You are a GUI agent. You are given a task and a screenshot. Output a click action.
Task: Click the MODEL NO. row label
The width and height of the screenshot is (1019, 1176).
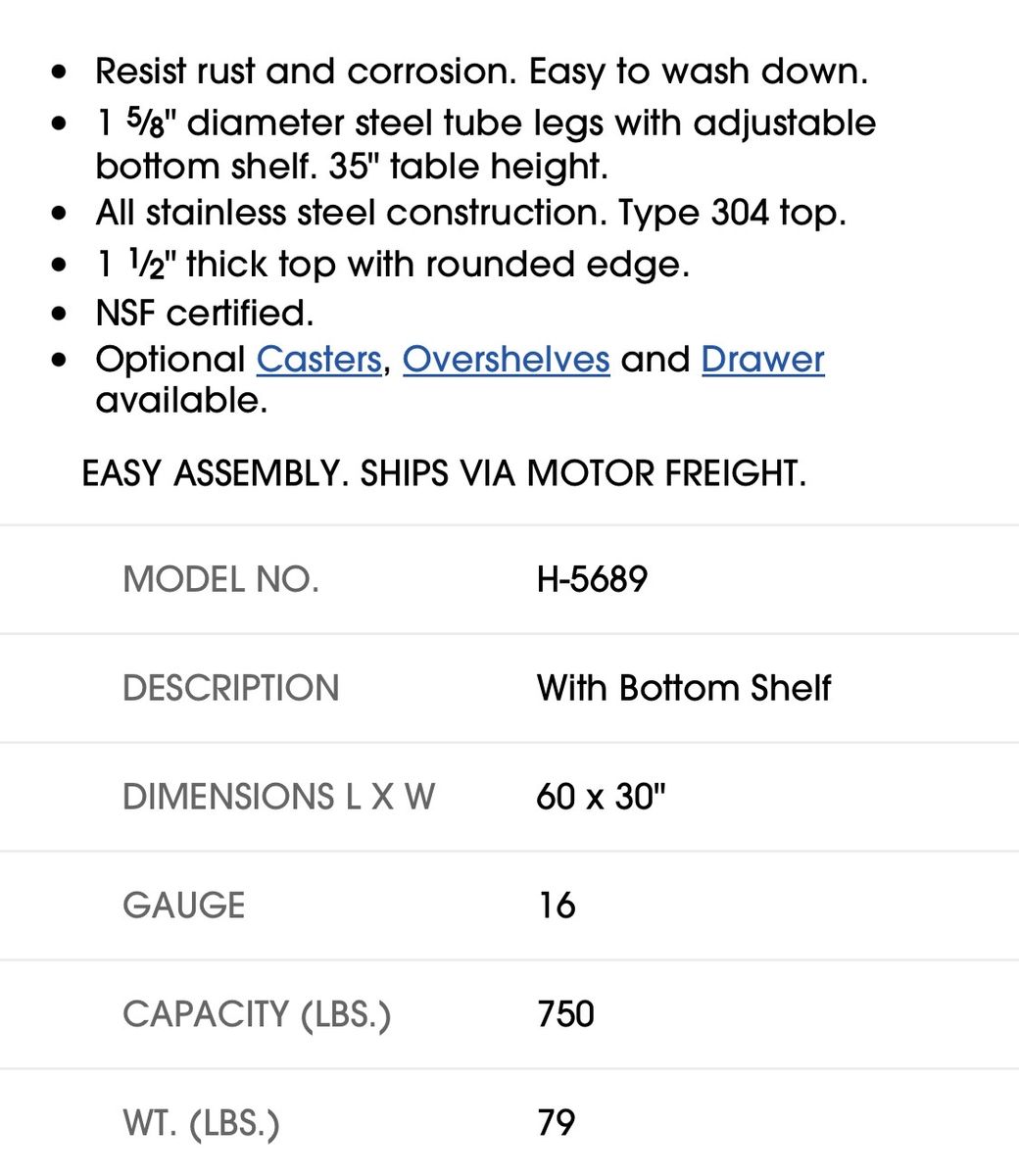[221, 579]
